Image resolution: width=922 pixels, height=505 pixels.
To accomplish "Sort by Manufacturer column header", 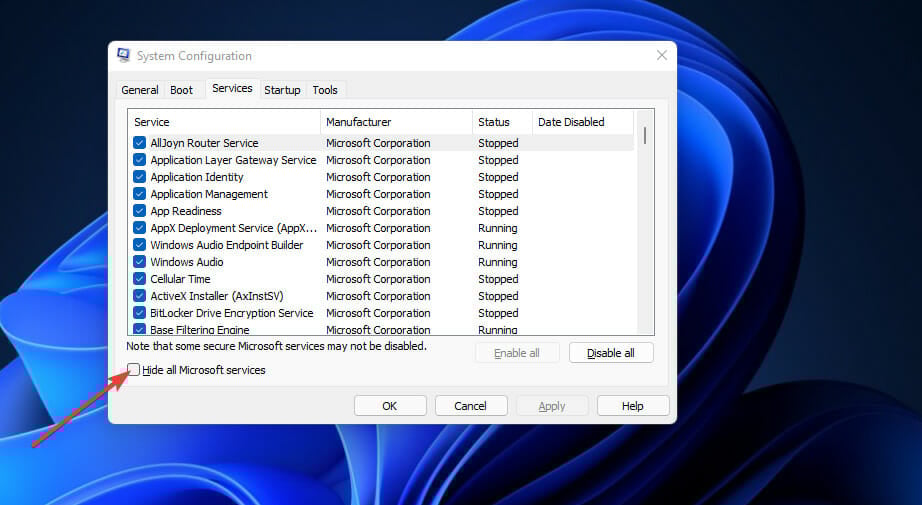I will click(396, 122).
